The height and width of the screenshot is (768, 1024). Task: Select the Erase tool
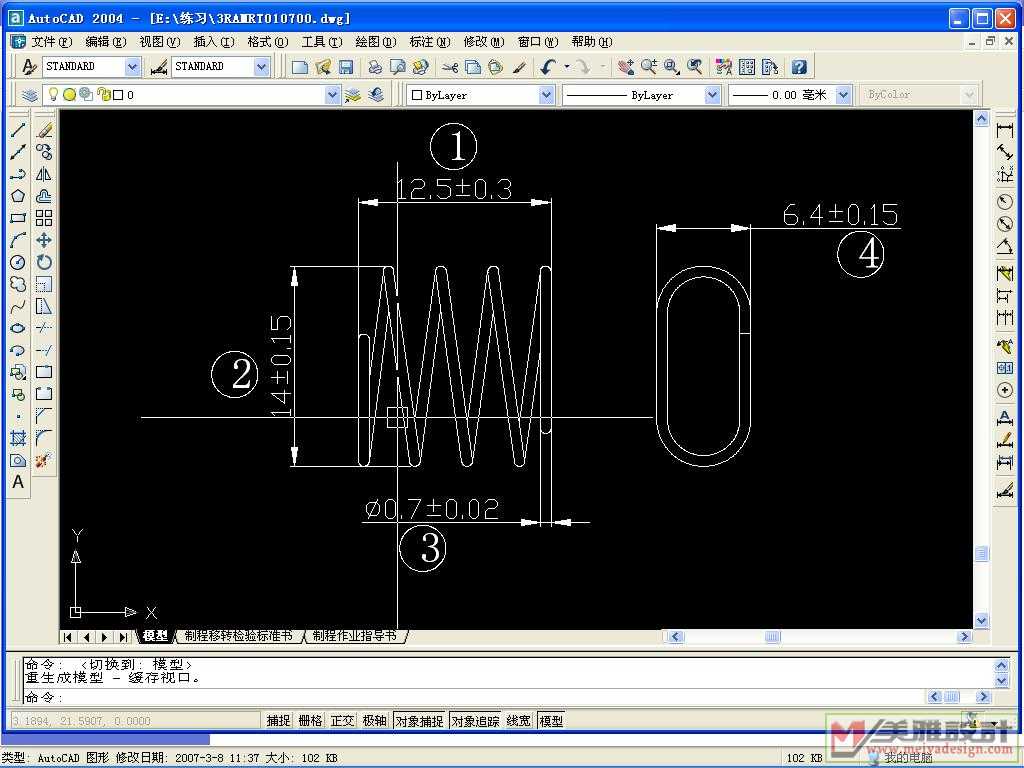44,130
